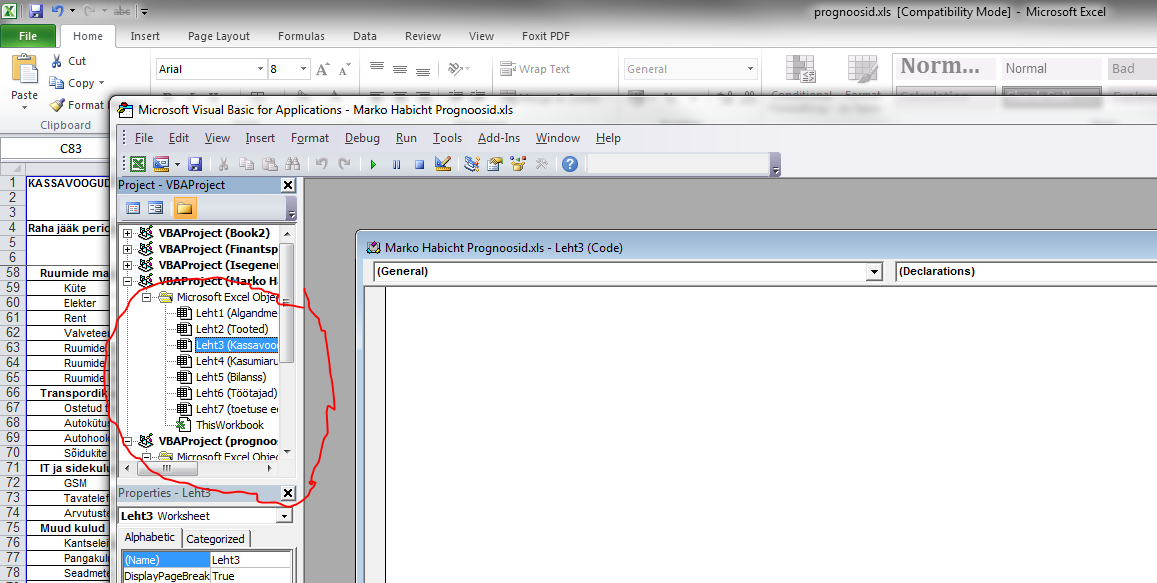Click Cut scissors icon in VBA toolbar

pyautogui.click(x=224, y=164)
